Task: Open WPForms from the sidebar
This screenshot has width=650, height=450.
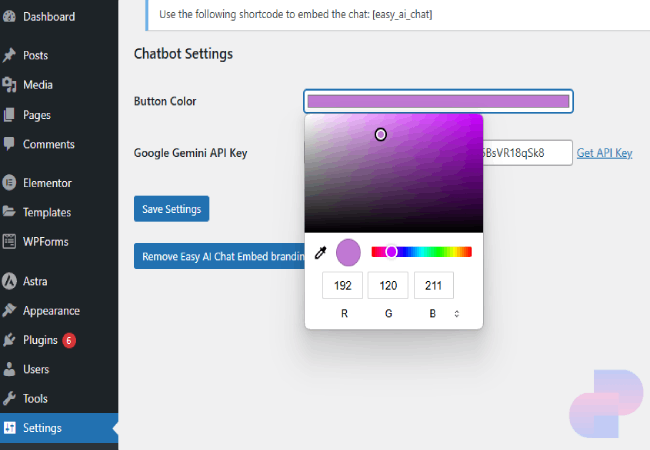Action: (x=46, y=242)
